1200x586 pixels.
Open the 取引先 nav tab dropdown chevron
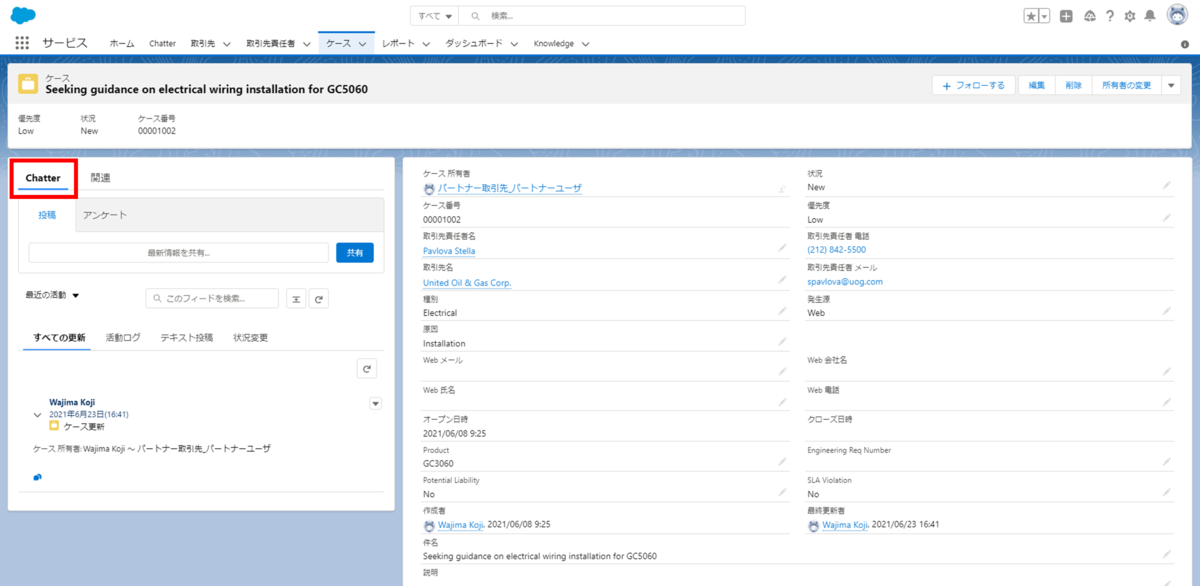[226, 44]
